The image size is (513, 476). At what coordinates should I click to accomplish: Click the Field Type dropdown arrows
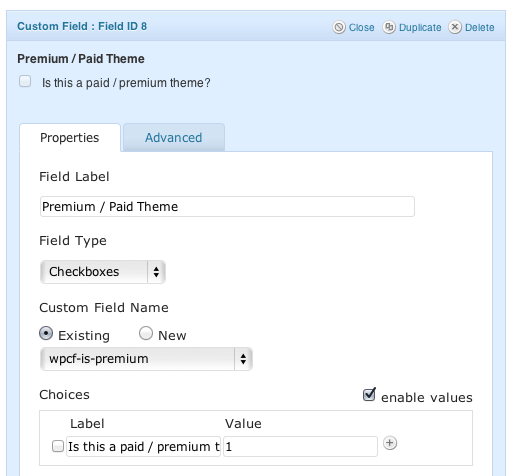coord(156,272)
